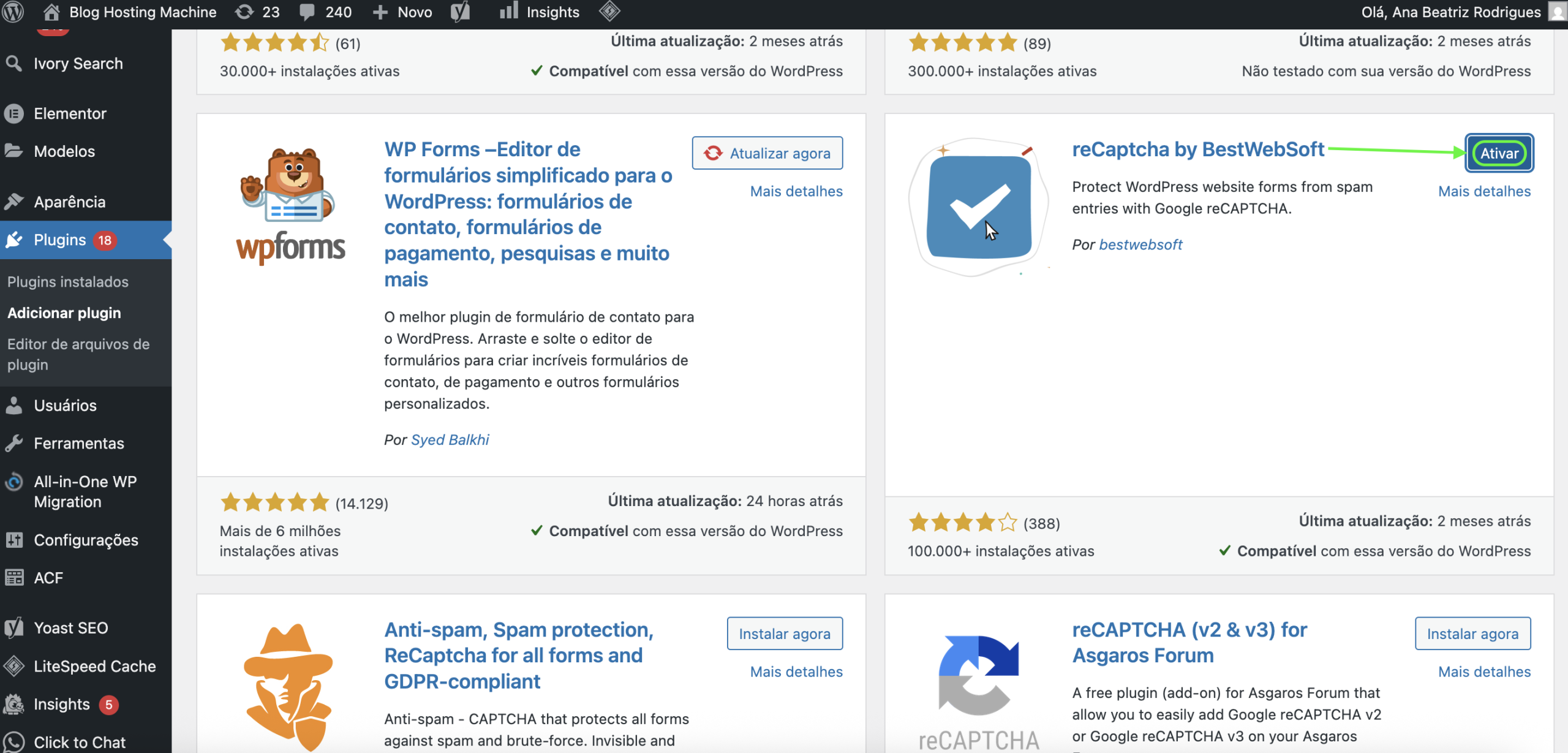Click the Plugins plug icon in sidebar
The width and height of the screenshot is (1568, 753).
13,240
